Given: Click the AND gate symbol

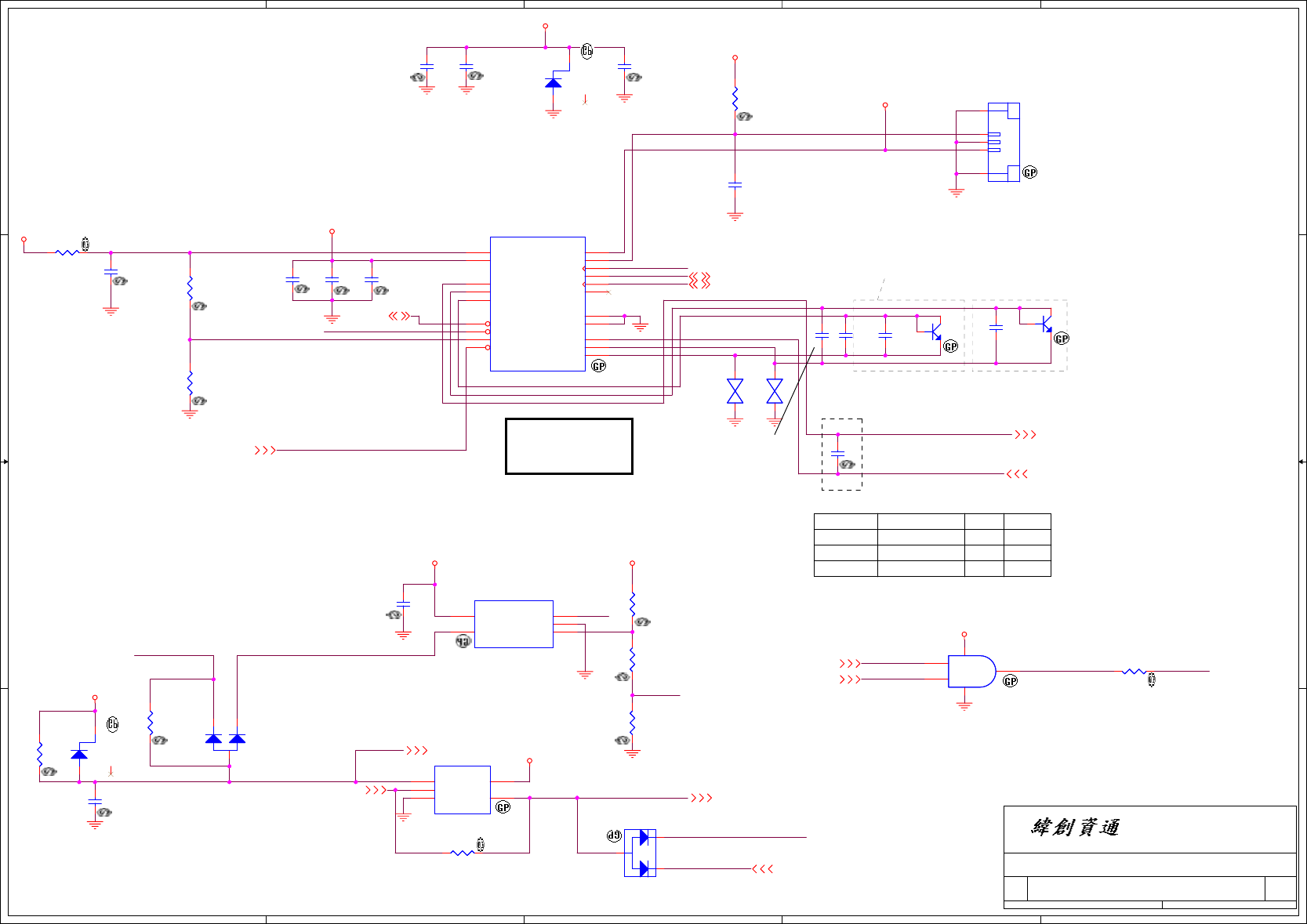Looking at the screenshot, I should click(x=971, y=672).
